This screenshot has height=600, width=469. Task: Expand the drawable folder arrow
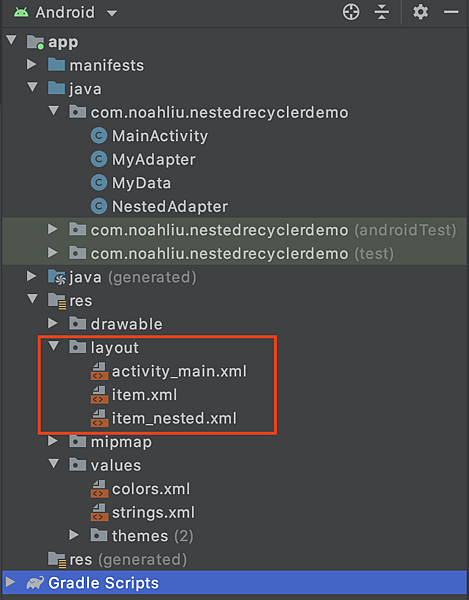(53, 323)
